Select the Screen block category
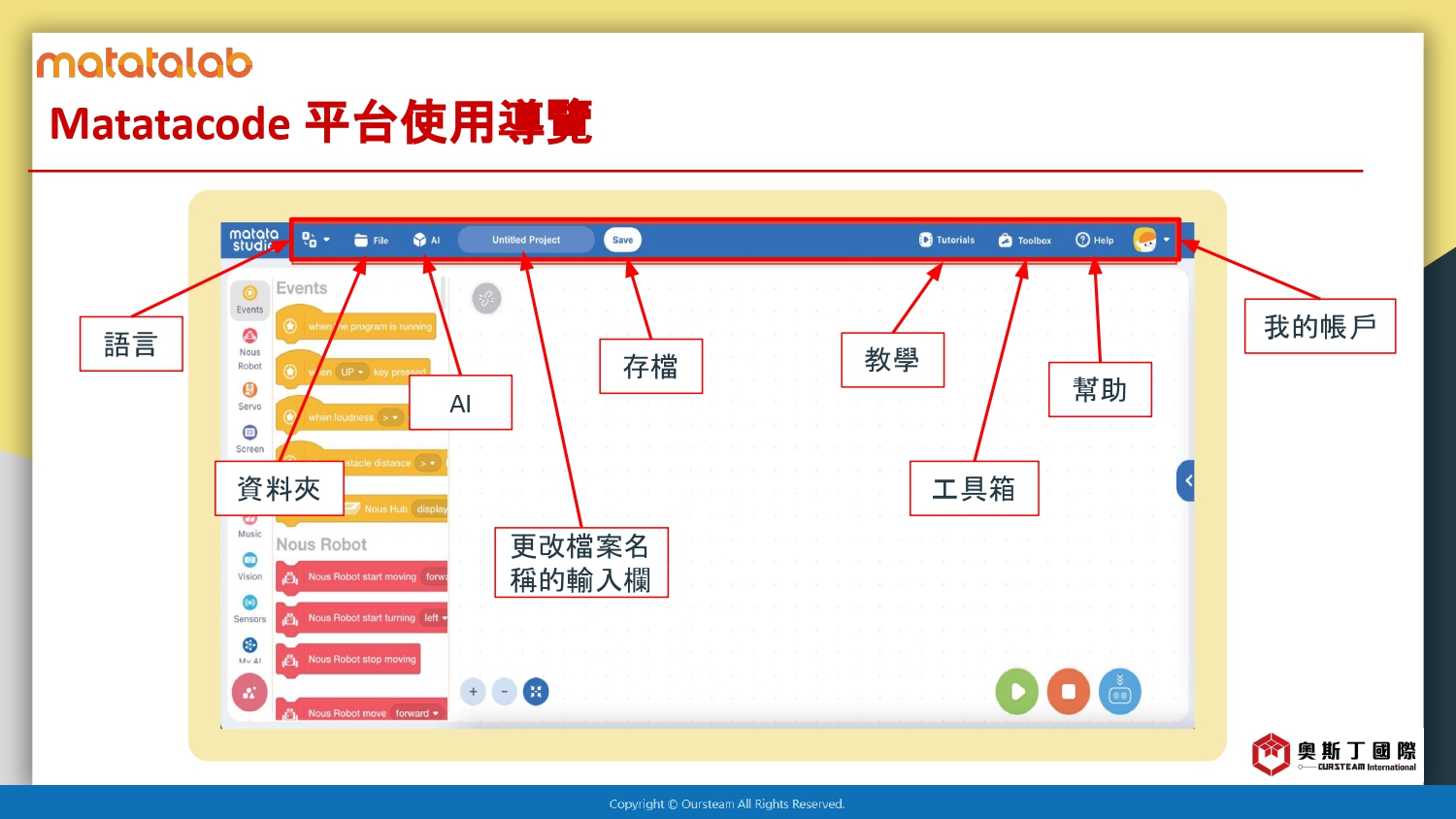 coord(249,439)
